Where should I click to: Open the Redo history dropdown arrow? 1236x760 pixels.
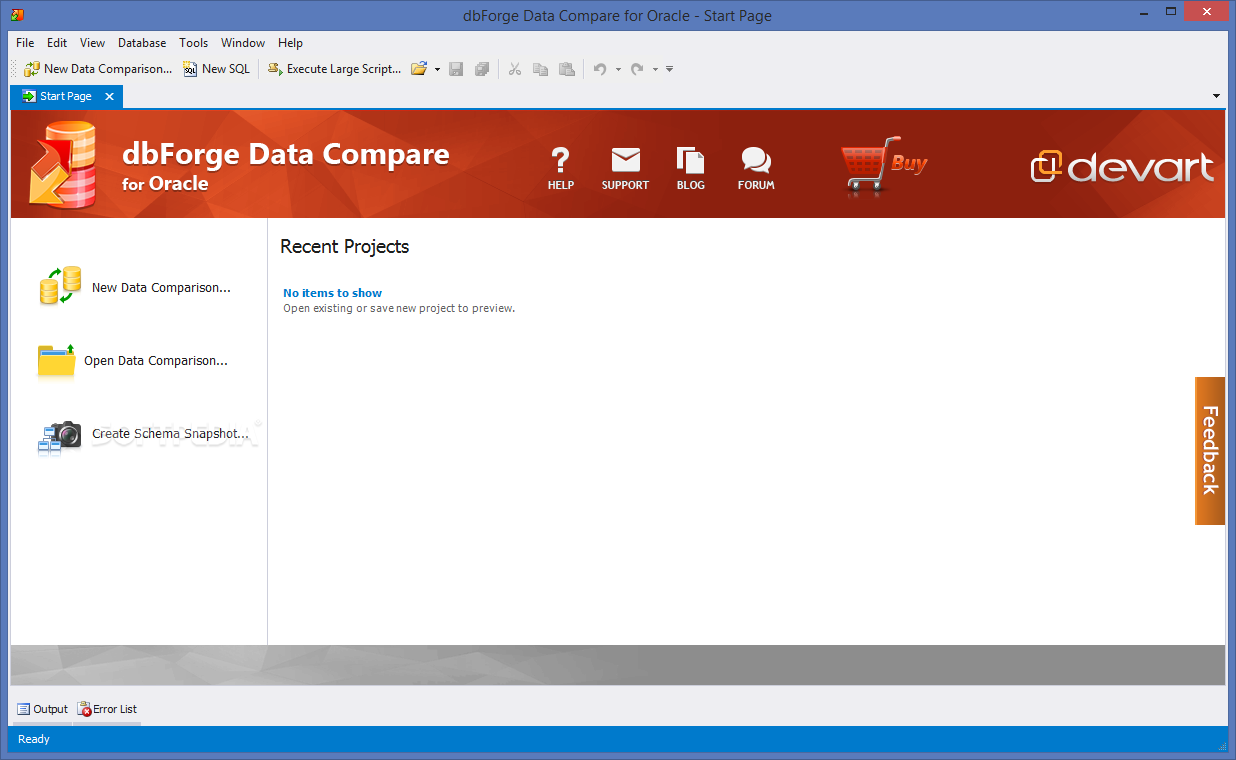(x=655, y=69)
